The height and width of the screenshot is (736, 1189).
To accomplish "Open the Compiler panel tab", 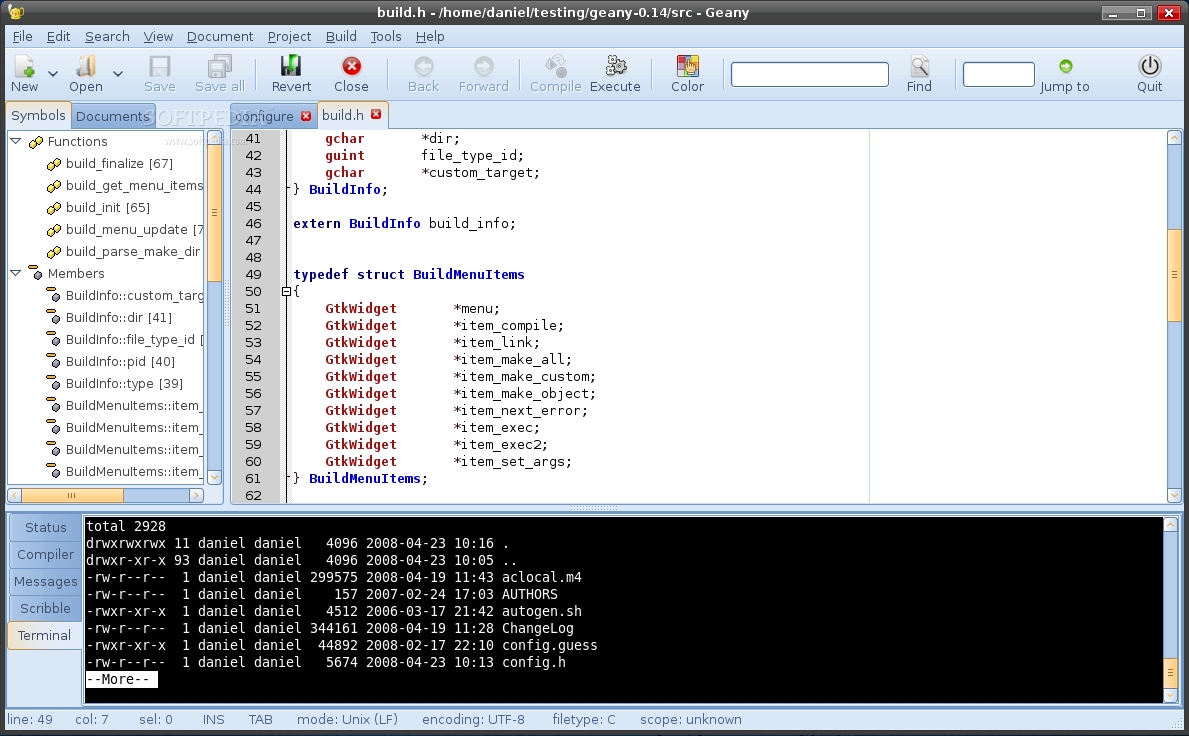I will (x=45, y=554).
